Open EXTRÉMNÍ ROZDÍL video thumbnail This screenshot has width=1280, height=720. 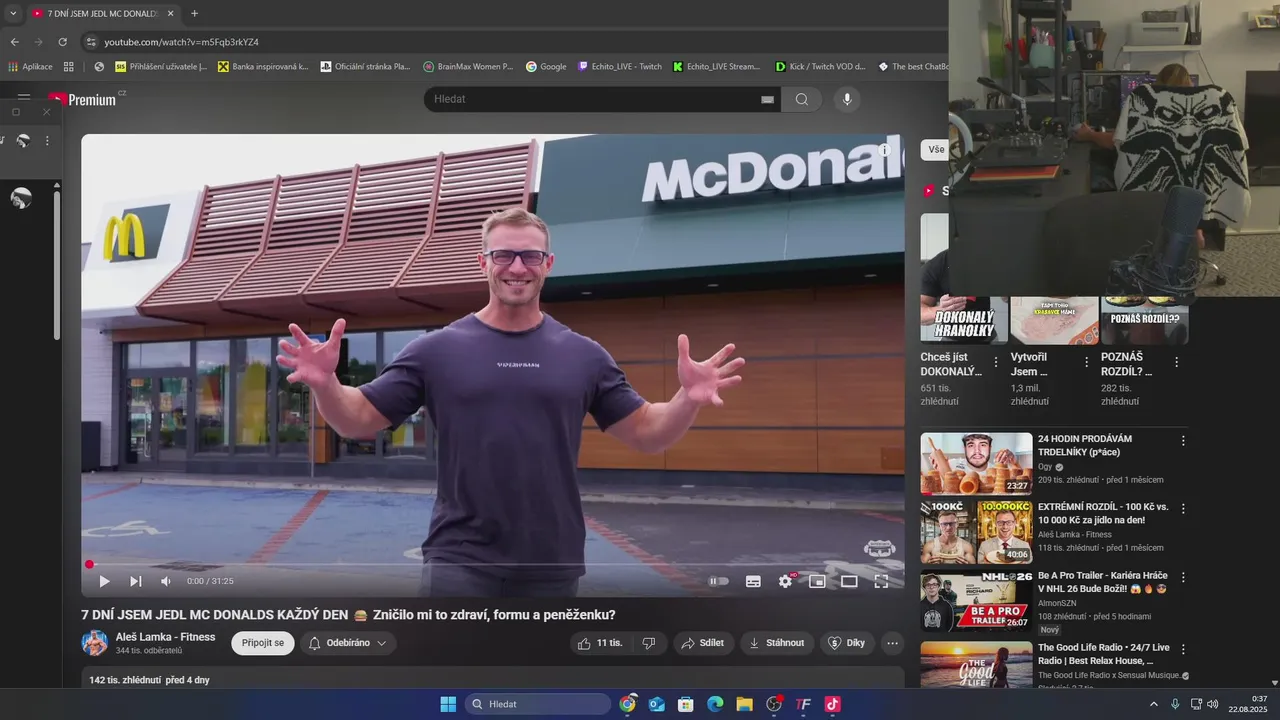[x=976, y=532]
